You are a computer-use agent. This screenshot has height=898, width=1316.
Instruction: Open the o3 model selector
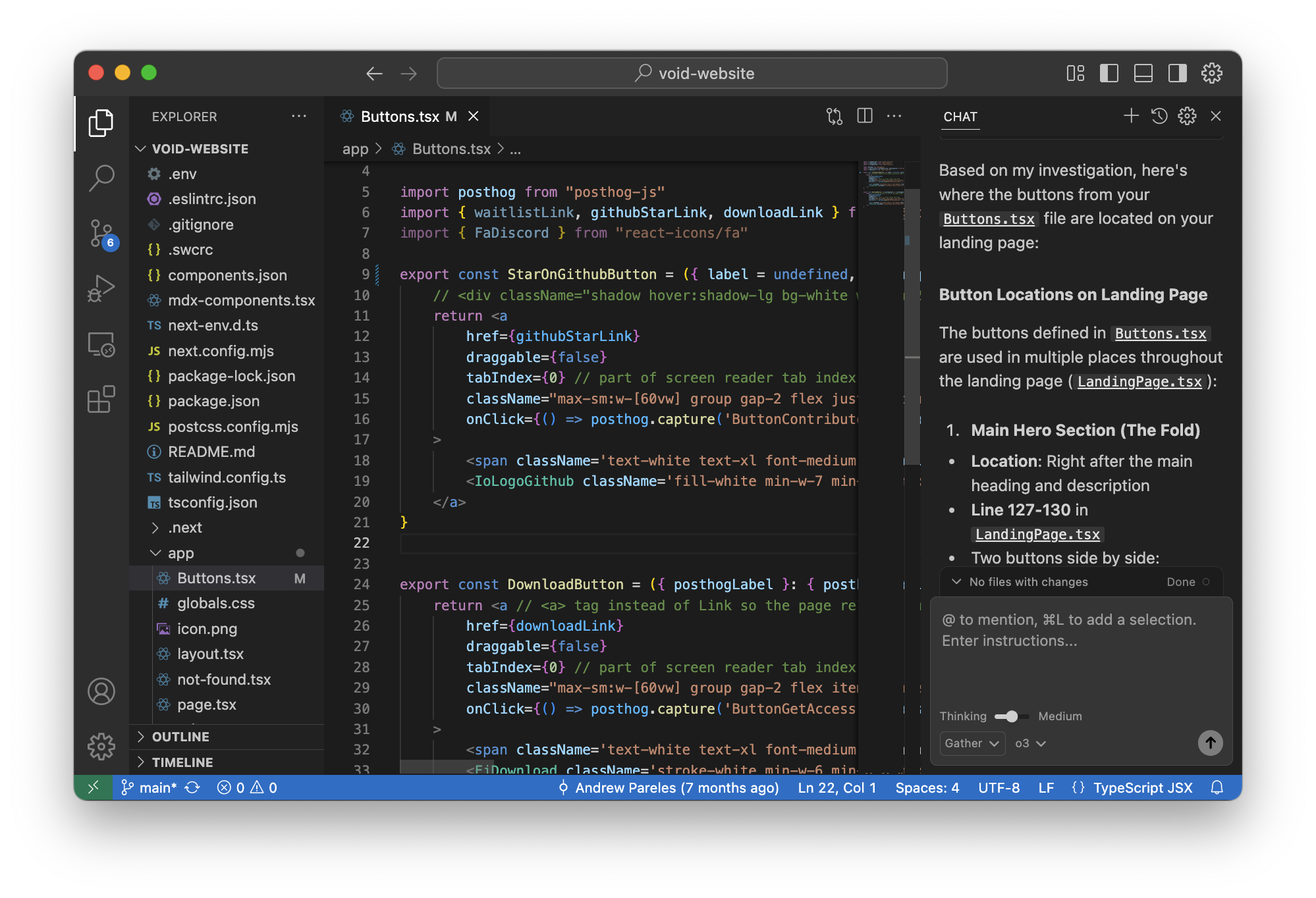1030,743
